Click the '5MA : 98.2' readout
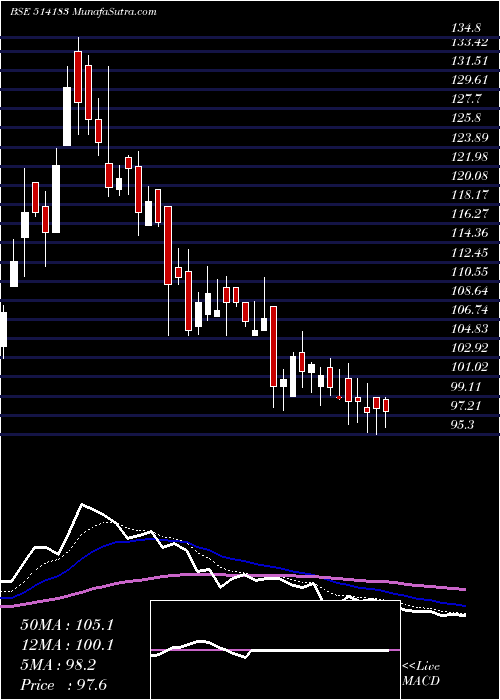This screenshot has height=700, width=500. [x=58, y=664]
